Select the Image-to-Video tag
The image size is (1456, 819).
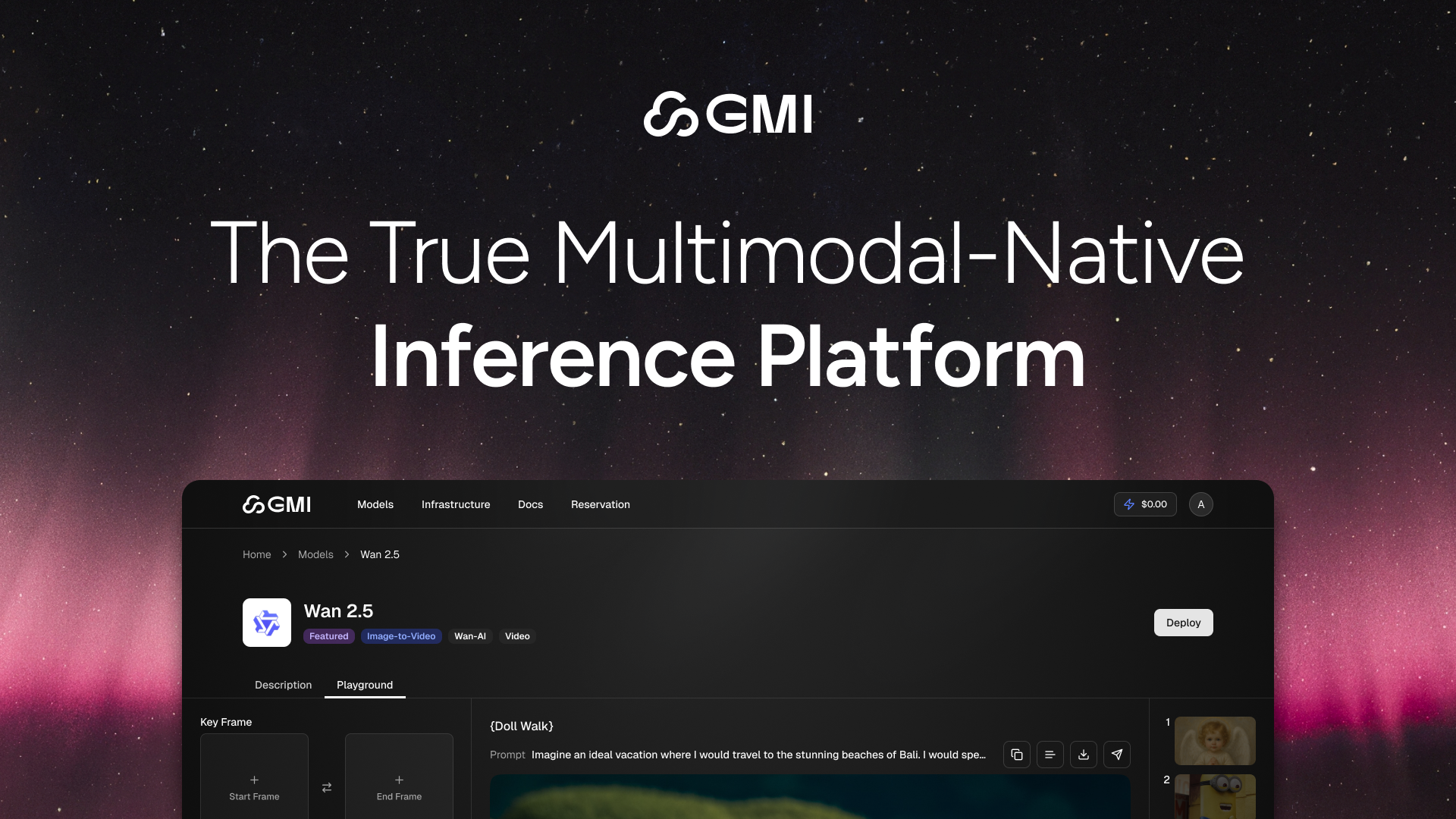401,636
